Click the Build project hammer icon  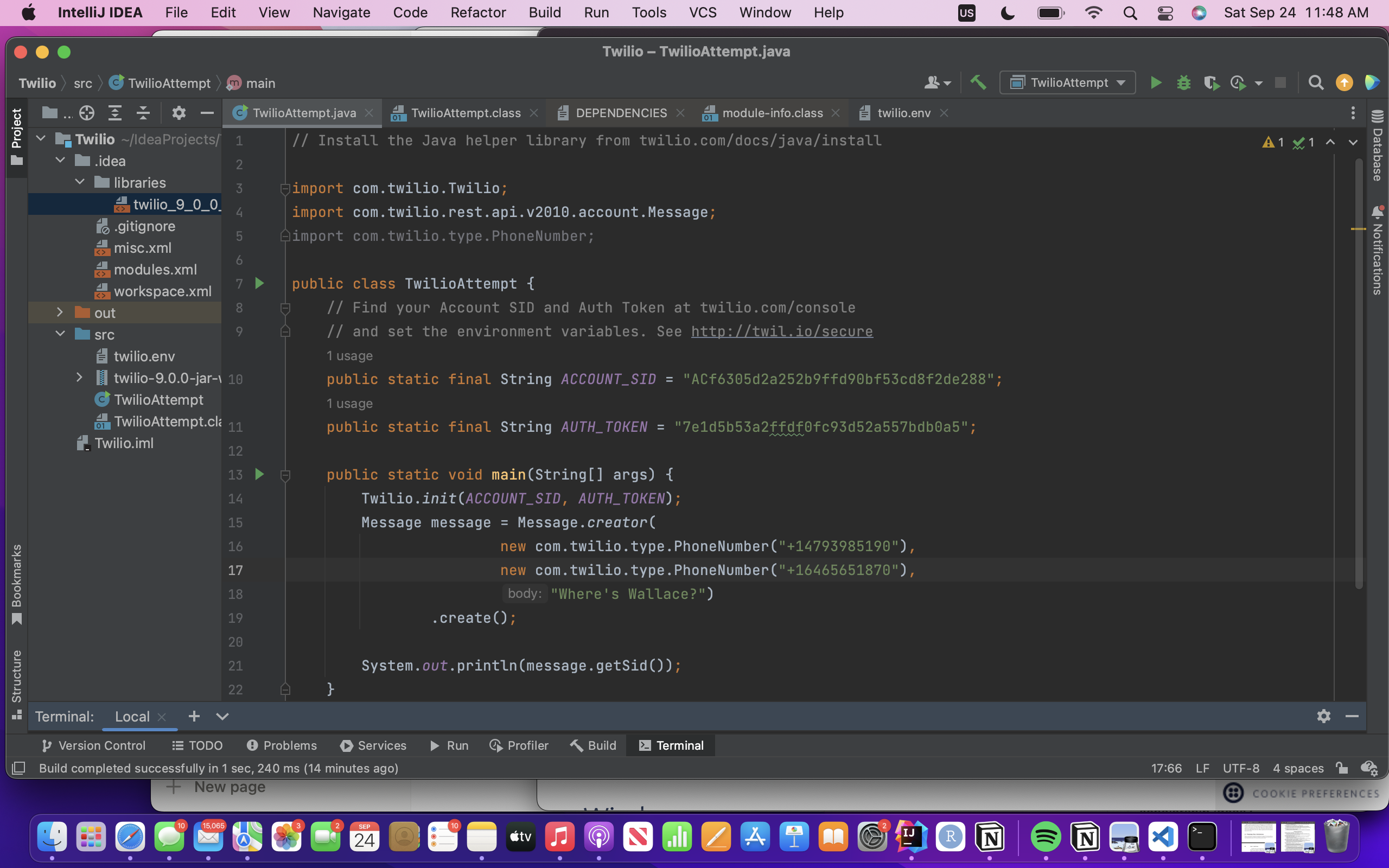978,83
